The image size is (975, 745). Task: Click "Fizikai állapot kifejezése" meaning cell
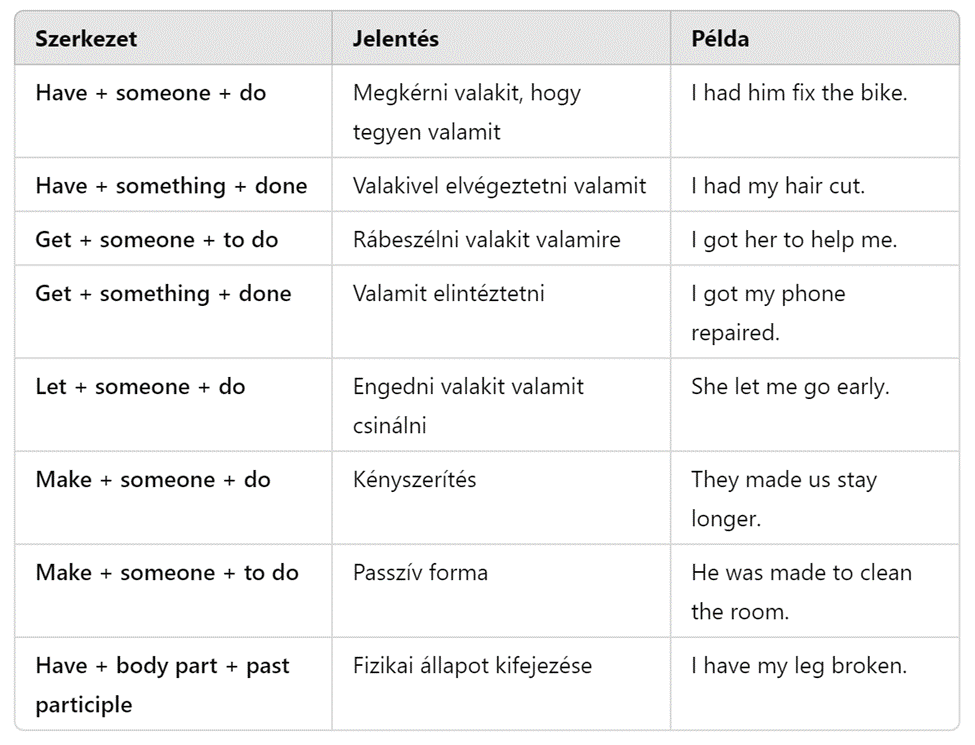pyautogui.click(x=472, y=666)
